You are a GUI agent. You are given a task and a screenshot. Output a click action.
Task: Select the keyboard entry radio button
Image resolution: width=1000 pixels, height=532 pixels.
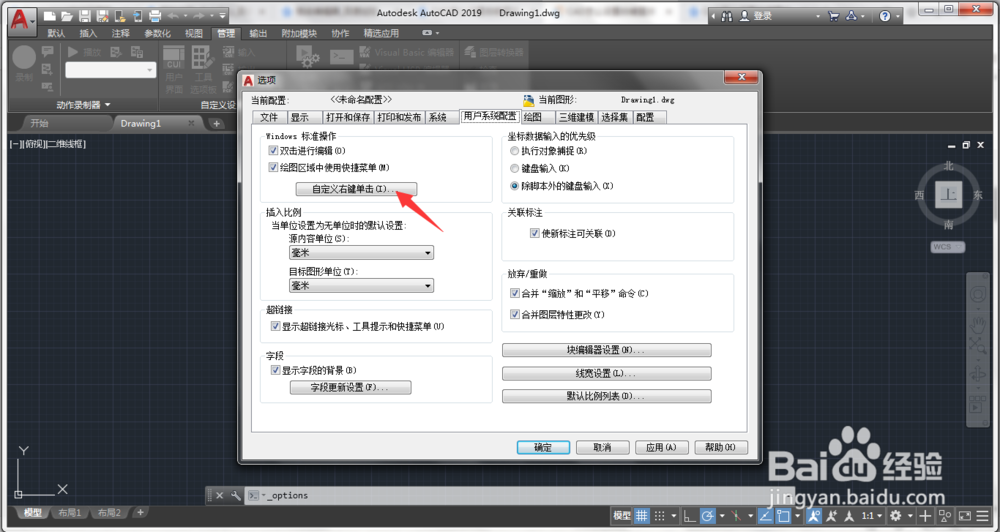[x=514, y=168]
